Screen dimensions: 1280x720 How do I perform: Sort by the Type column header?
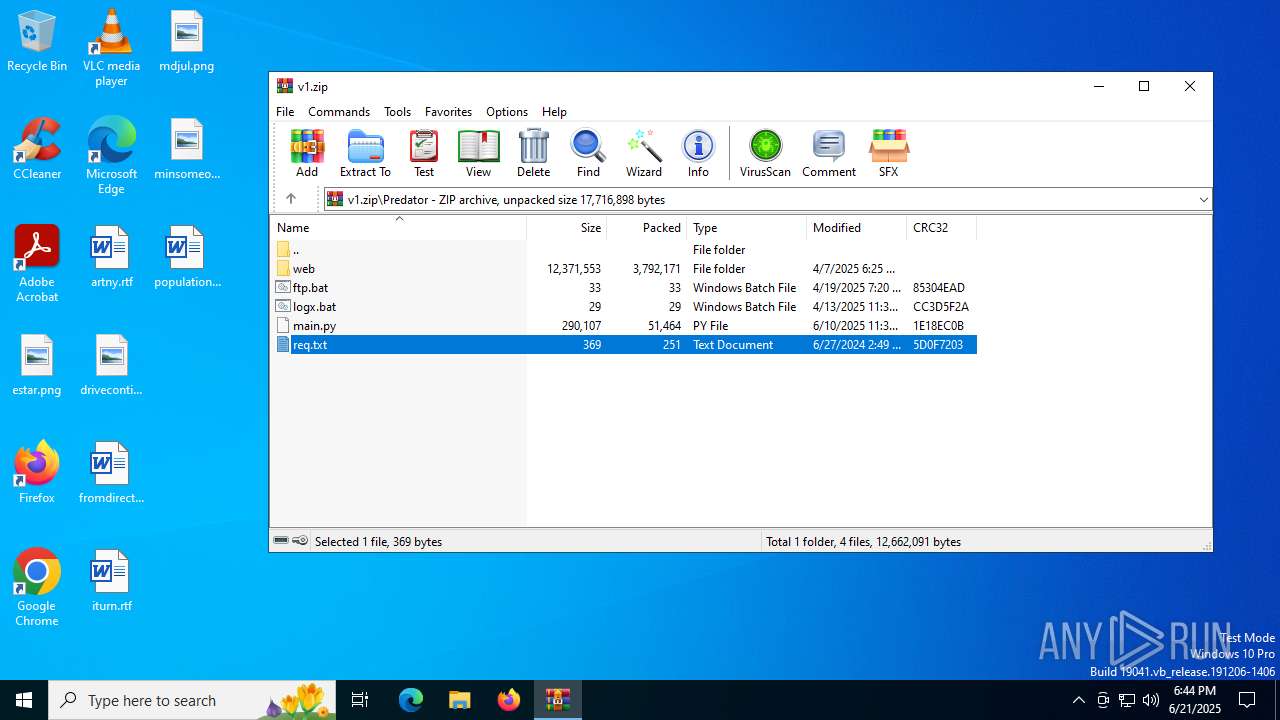tap(746, 228)
